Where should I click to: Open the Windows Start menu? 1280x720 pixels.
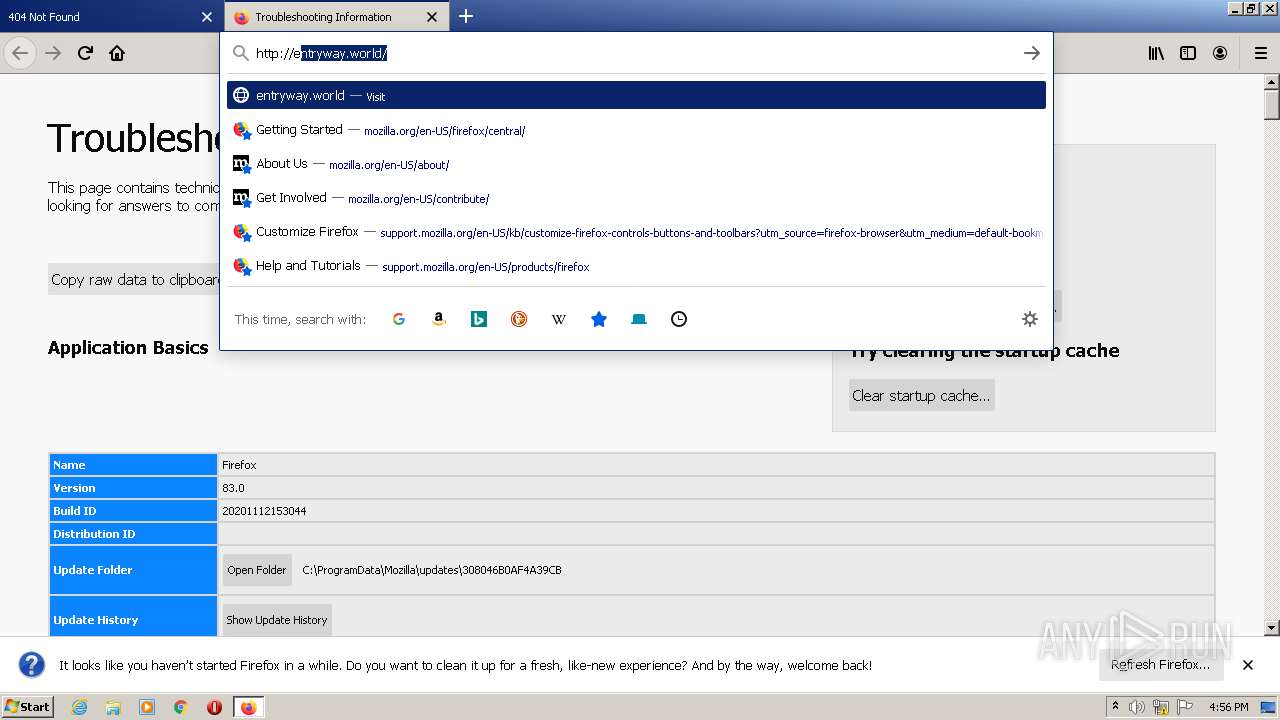(28, 706)
